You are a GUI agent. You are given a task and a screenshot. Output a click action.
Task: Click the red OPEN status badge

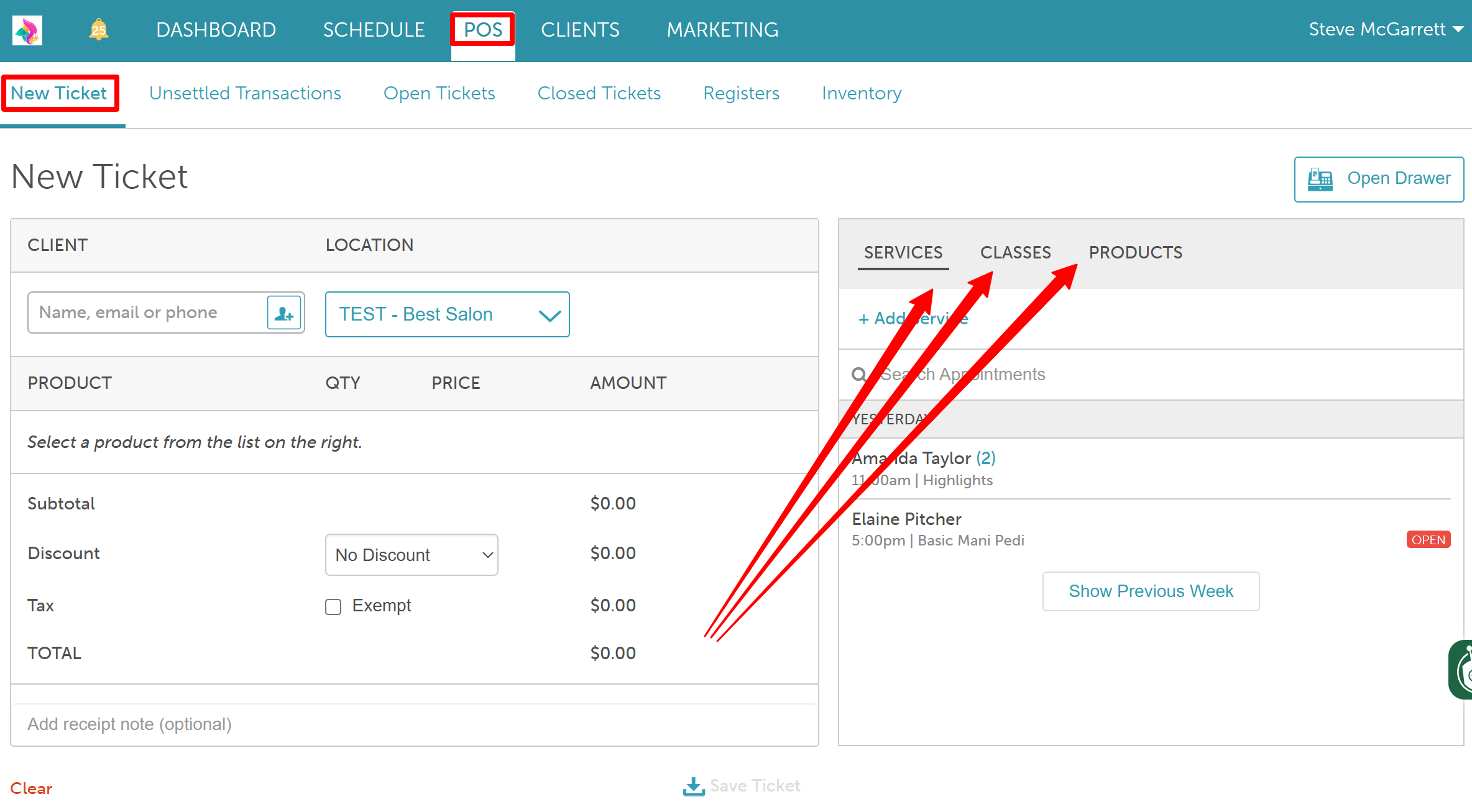(x=1428, y=540)
